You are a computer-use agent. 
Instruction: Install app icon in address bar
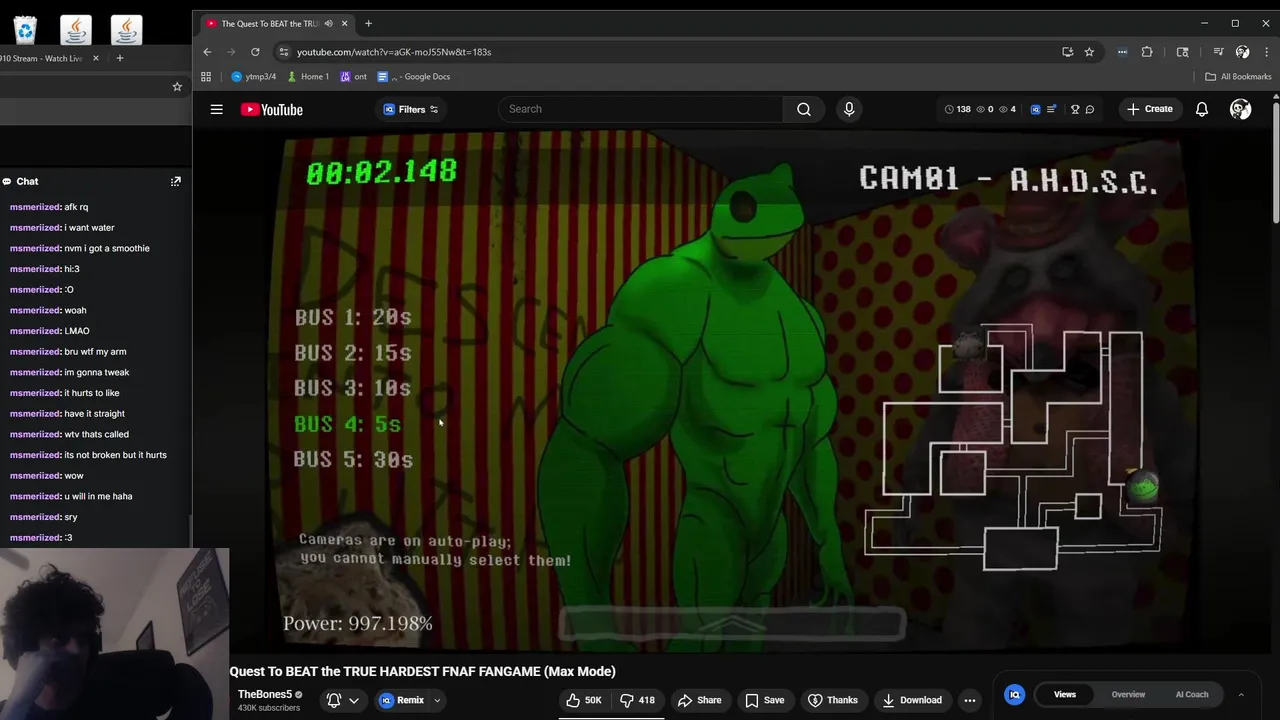[1068, 52]
